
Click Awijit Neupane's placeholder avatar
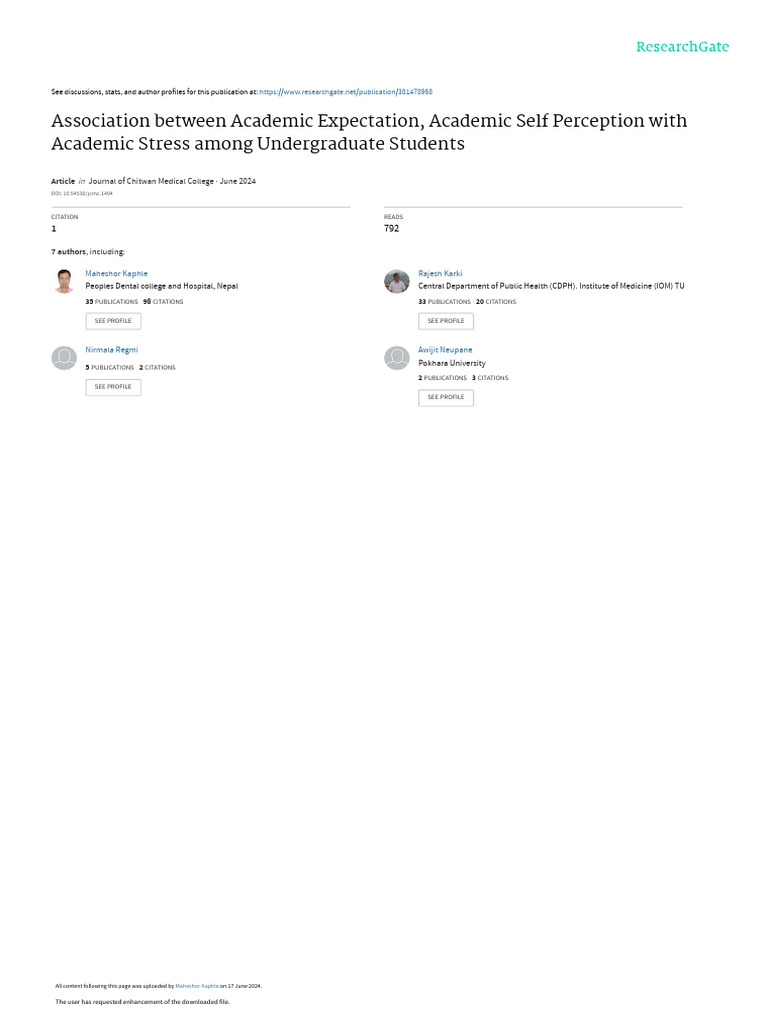tap(397, 358)
